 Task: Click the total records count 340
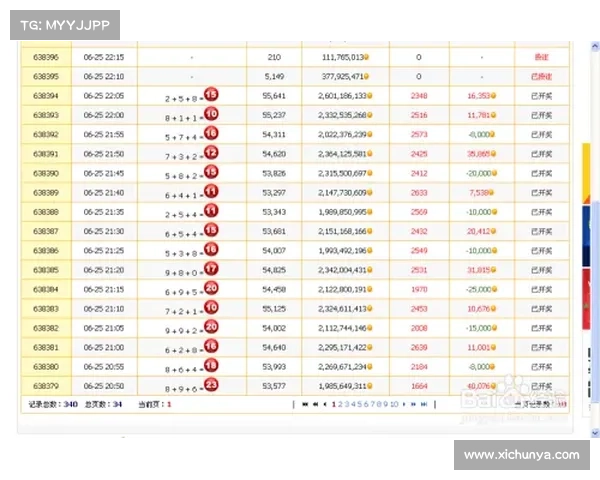pyautogui.click(x=70, y=404)
